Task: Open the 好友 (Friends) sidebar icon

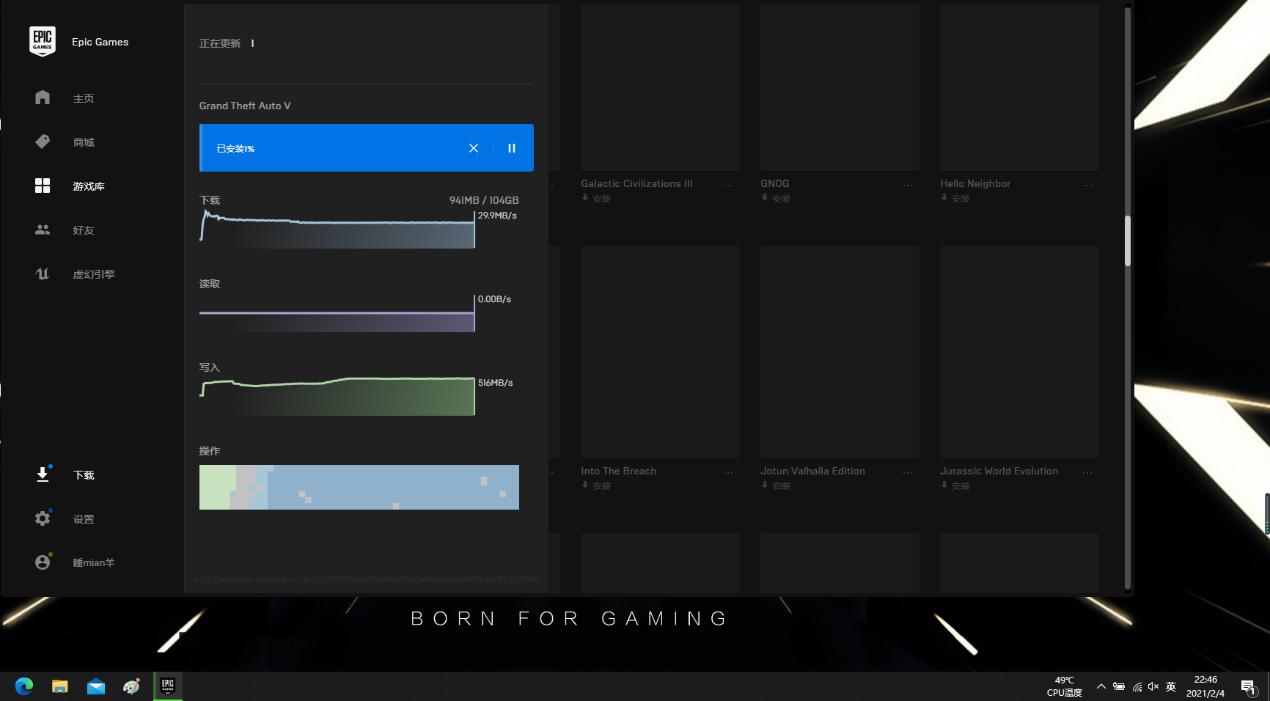Action: [42, 229]
